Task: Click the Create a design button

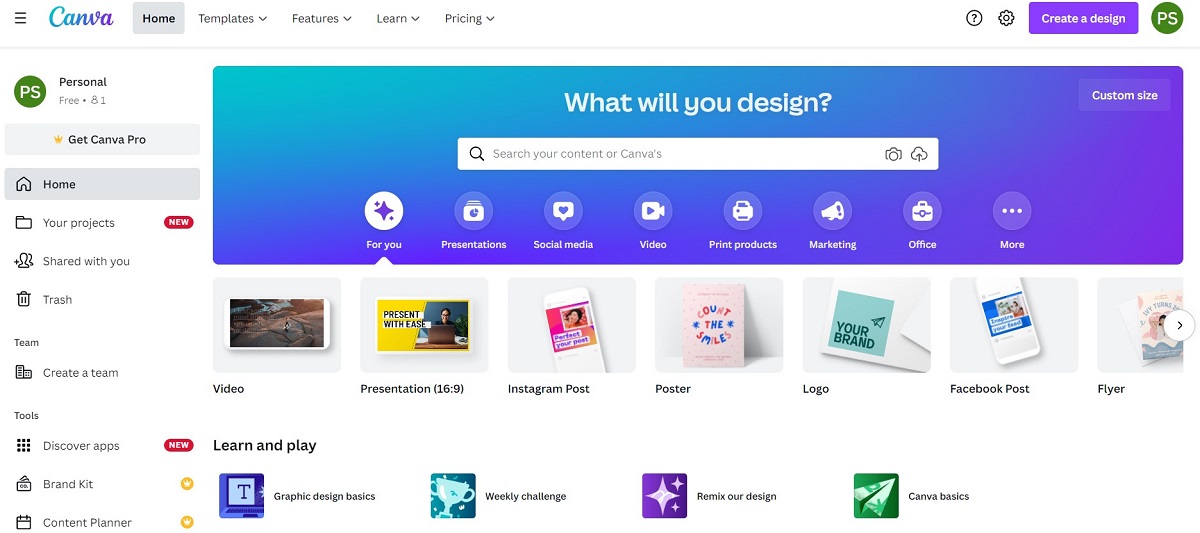Action: coord(1083,18)
